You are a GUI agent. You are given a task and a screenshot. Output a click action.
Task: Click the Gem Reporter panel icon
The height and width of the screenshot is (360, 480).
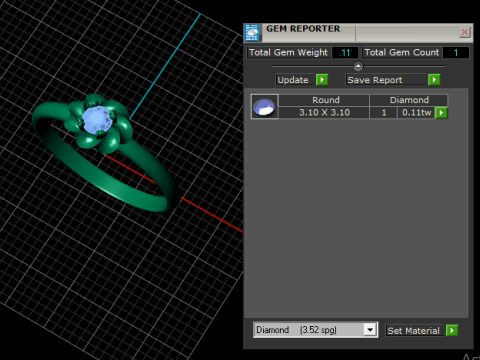click(x=252, y=33)
